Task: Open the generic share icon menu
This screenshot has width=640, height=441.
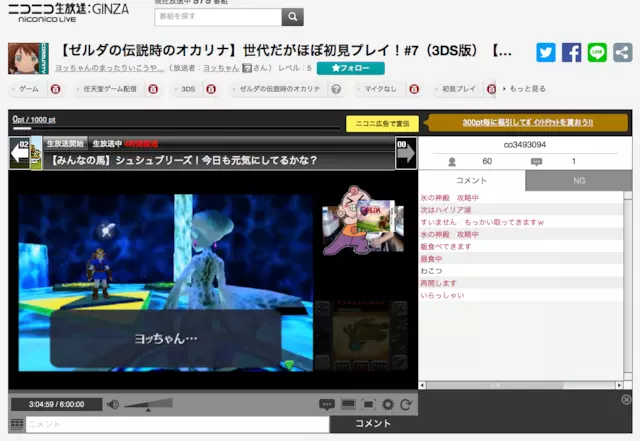Action: coord(622,53)
